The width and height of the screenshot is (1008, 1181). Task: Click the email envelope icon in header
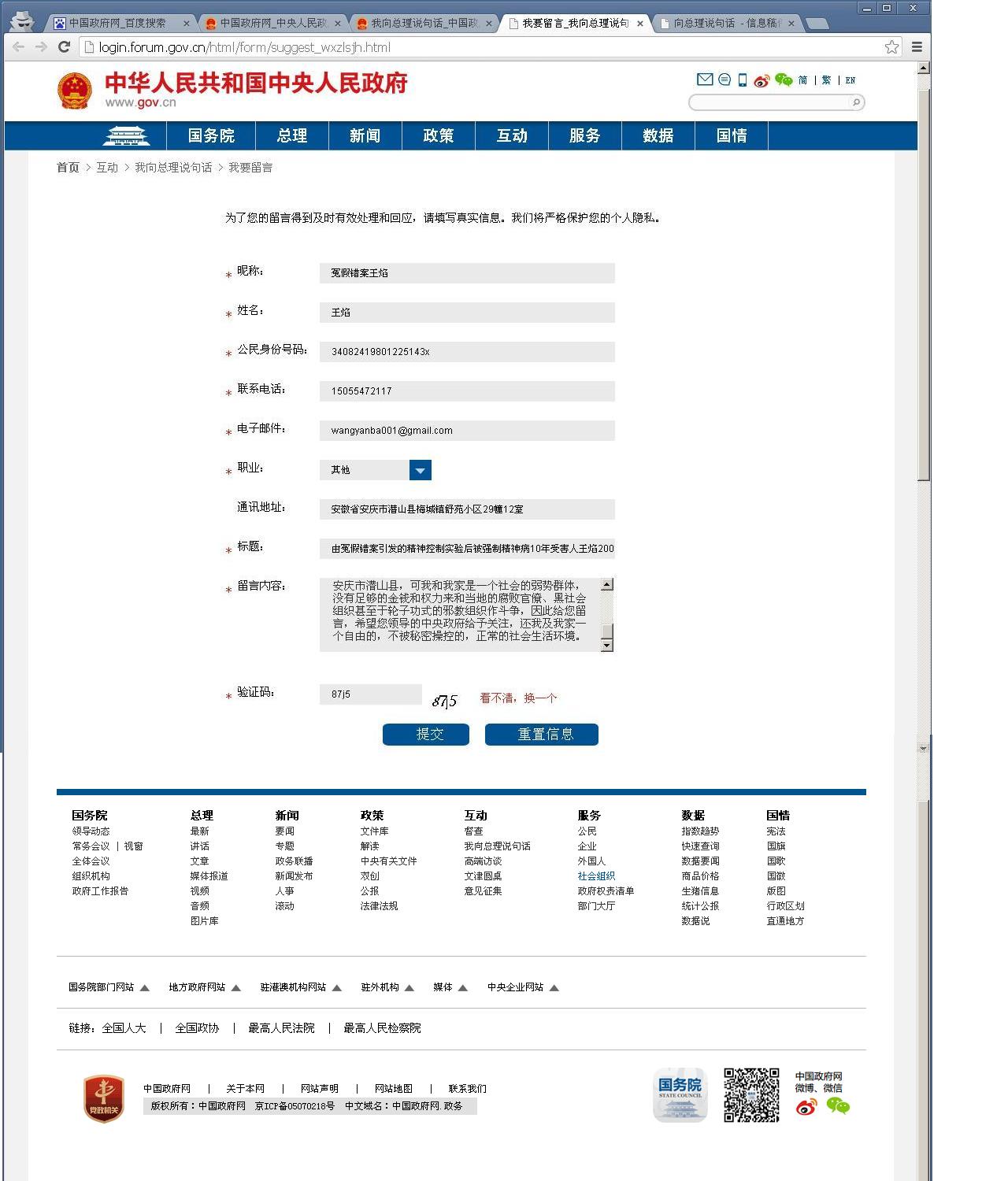pos(705,80)
